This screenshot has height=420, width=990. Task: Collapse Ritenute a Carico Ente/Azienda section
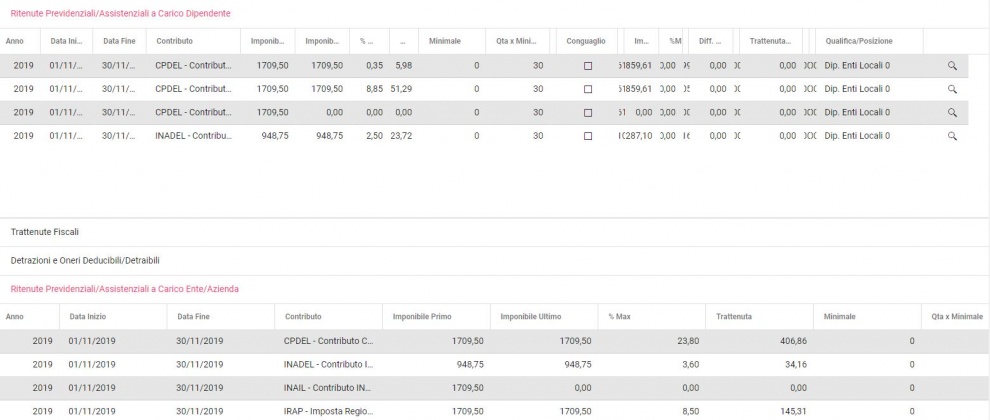click(124, 289)
